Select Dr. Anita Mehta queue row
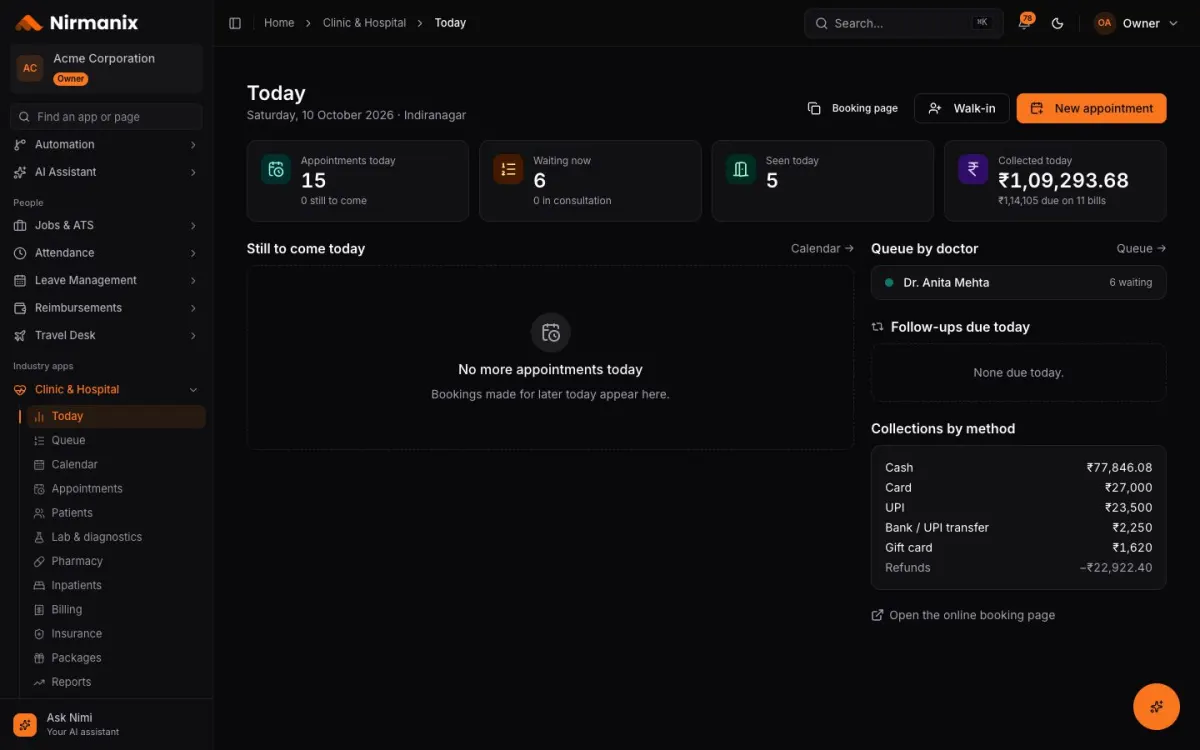The height and width of the screenshot is (750, 1200). pos(1019,283)
